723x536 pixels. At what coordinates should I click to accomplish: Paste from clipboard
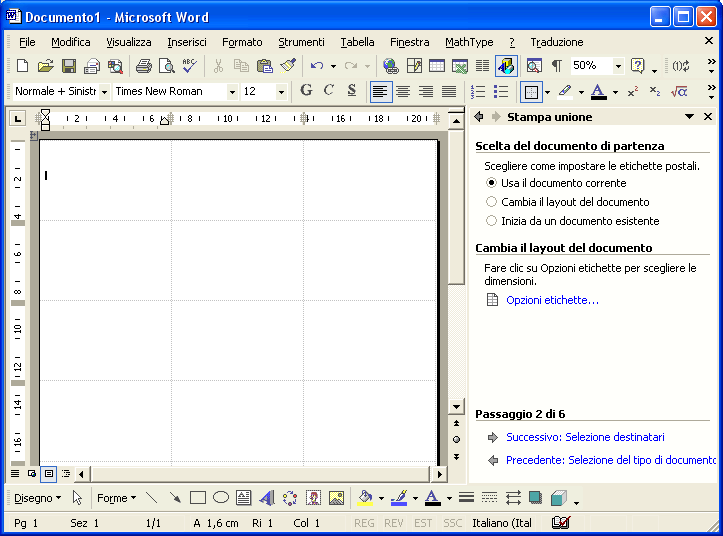coord(265,66)
